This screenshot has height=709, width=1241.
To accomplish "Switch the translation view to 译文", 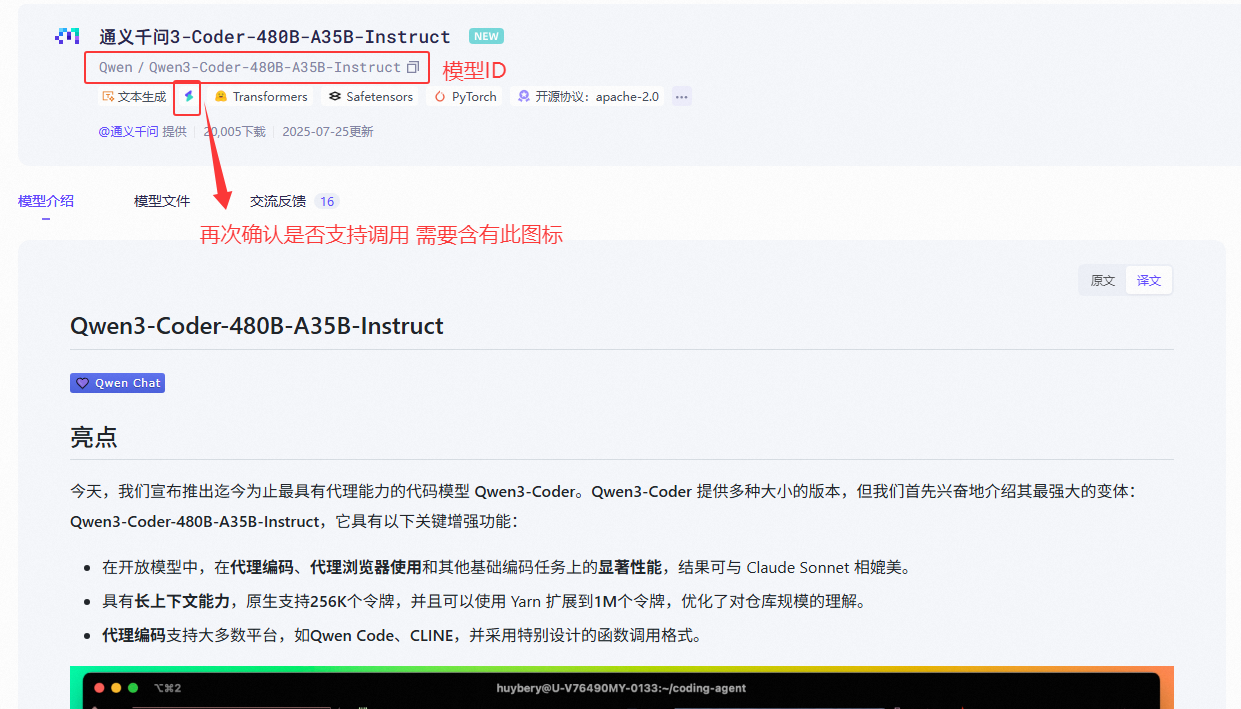I will 1148,280.
